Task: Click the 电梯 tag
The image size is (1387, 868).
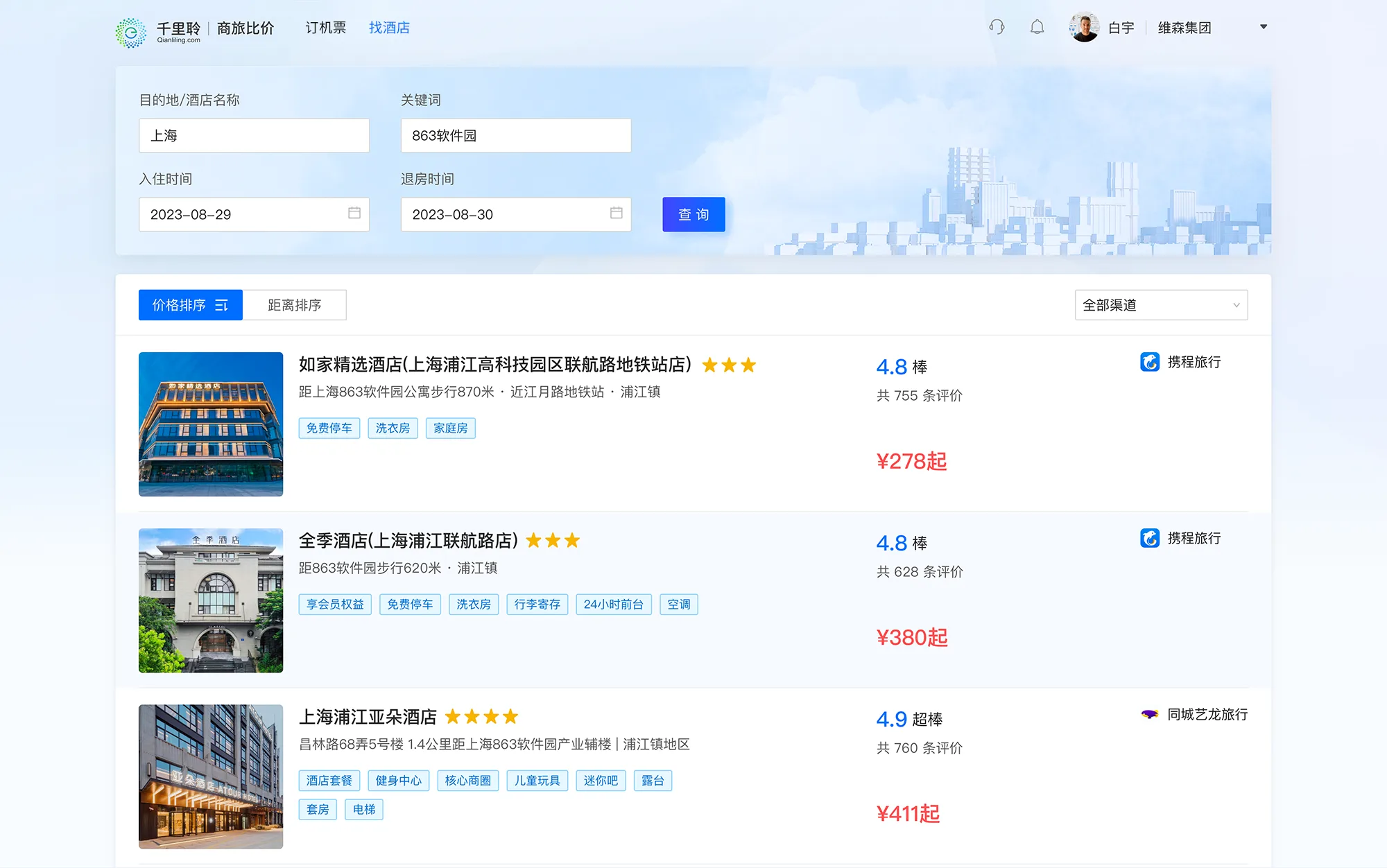Action: pos(364,810)
